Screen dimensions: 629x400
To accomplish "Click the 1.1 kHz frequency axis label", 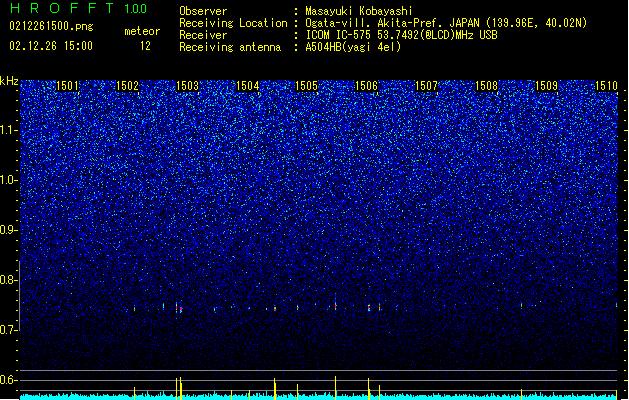I will point(9,130).
